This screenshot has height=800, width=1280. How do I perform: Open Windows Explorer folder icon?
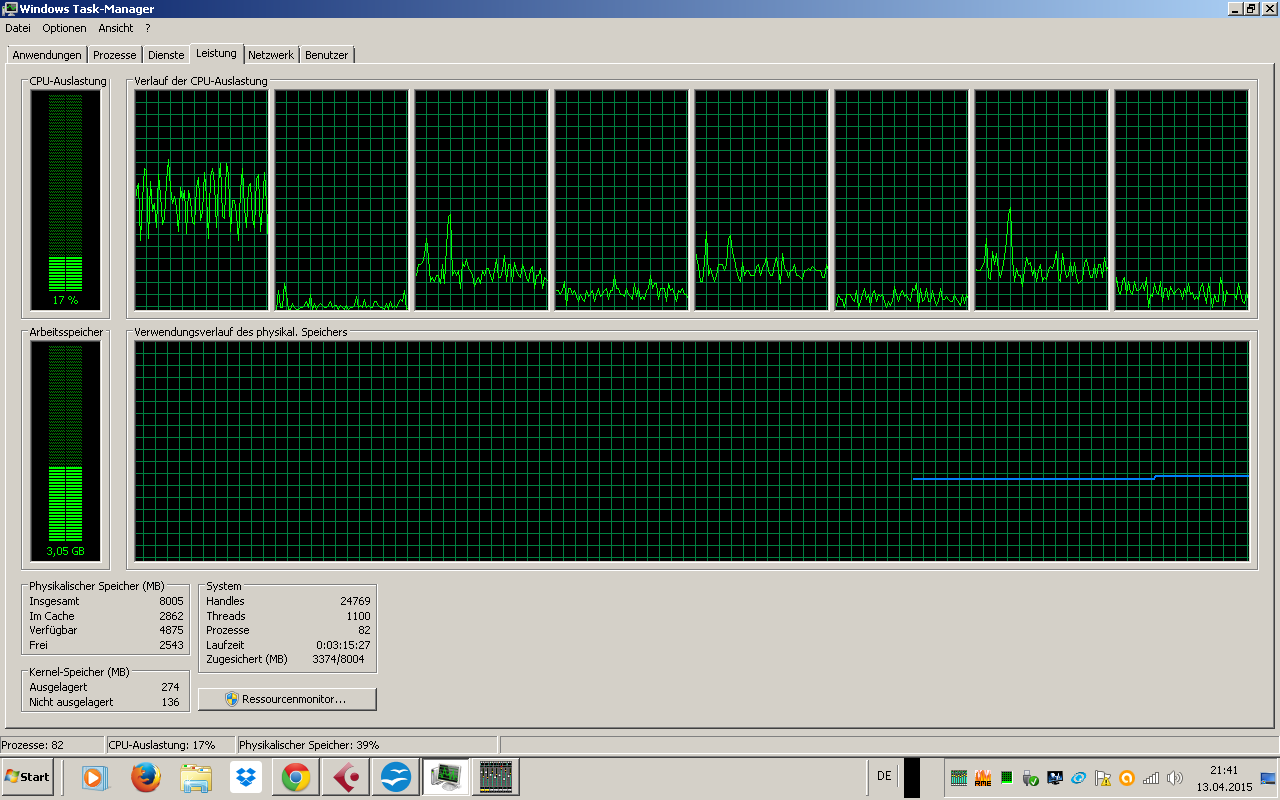coord(196,777)
